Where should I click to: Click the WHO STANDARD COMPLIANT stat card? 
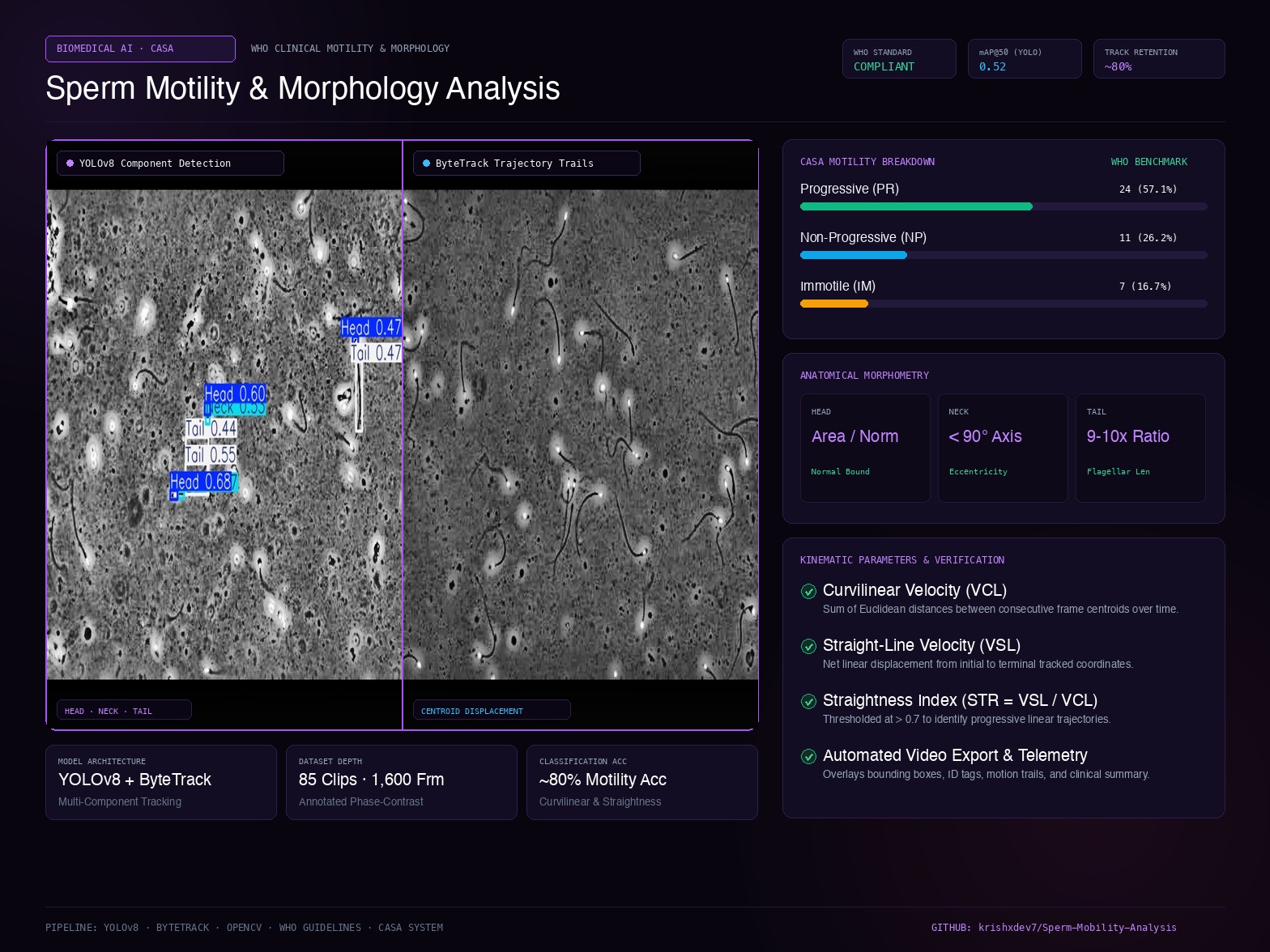click(x=899, y=59)
